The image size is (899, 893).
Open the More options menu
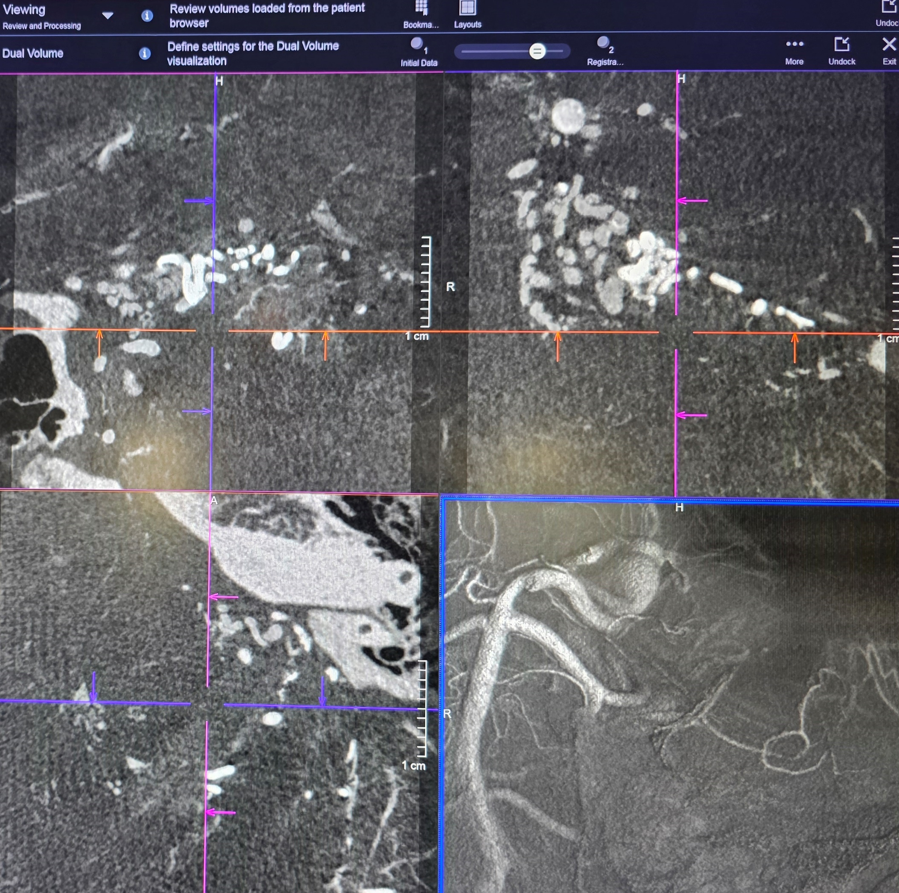tap(794, 46)
